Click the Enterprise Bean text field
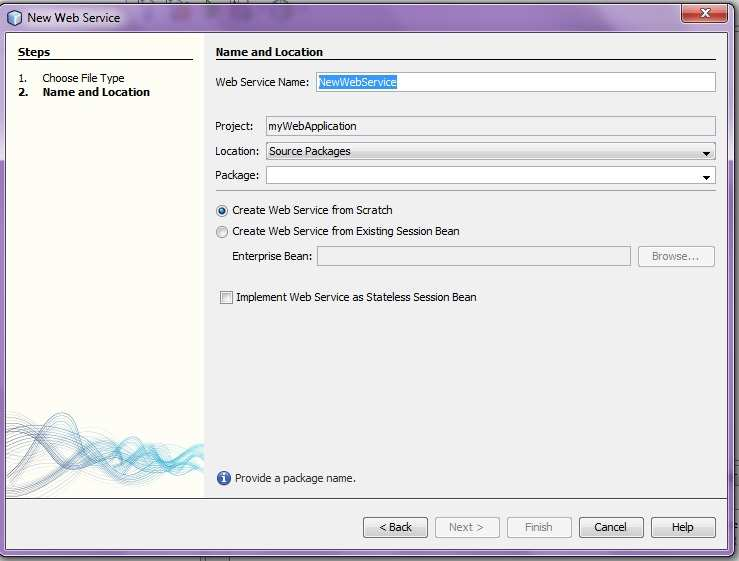The height and width of the screenshot is (561, 739). [x=474, y=256]
